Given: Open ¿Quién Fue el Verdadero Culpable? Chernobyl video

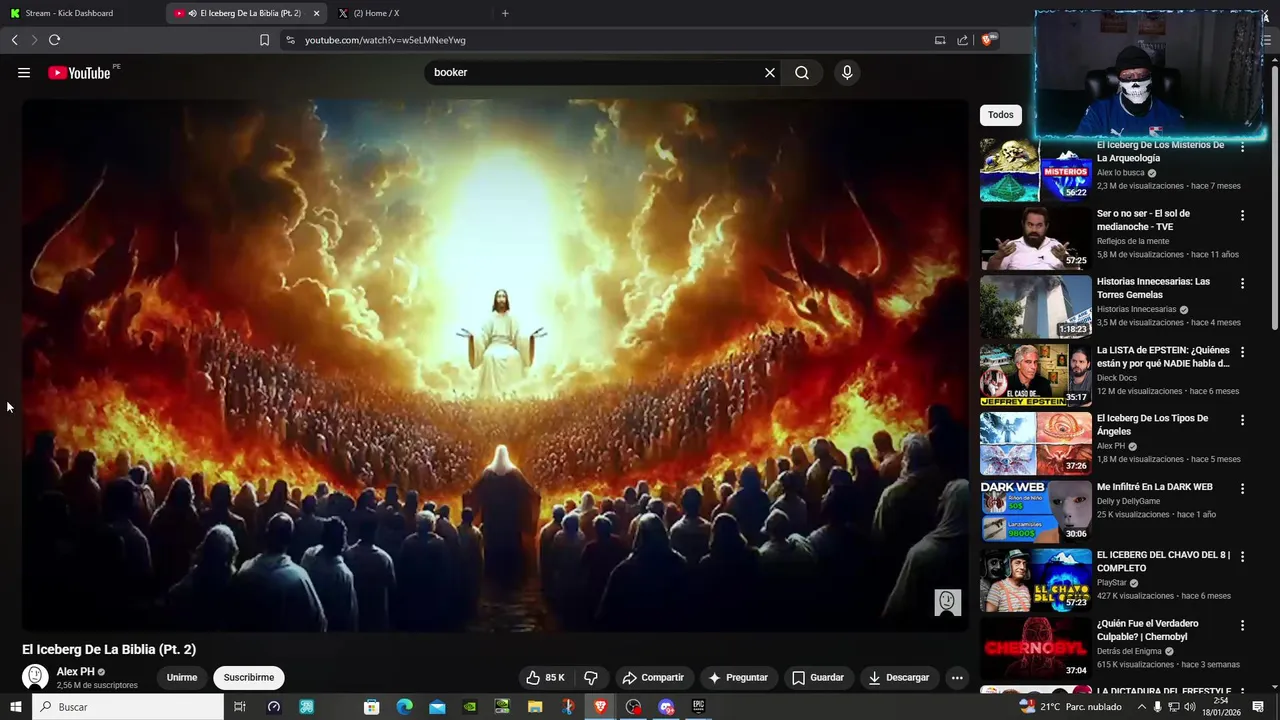Looking at the screenshot, I should pyautogui.click(x=1147, y=630).
